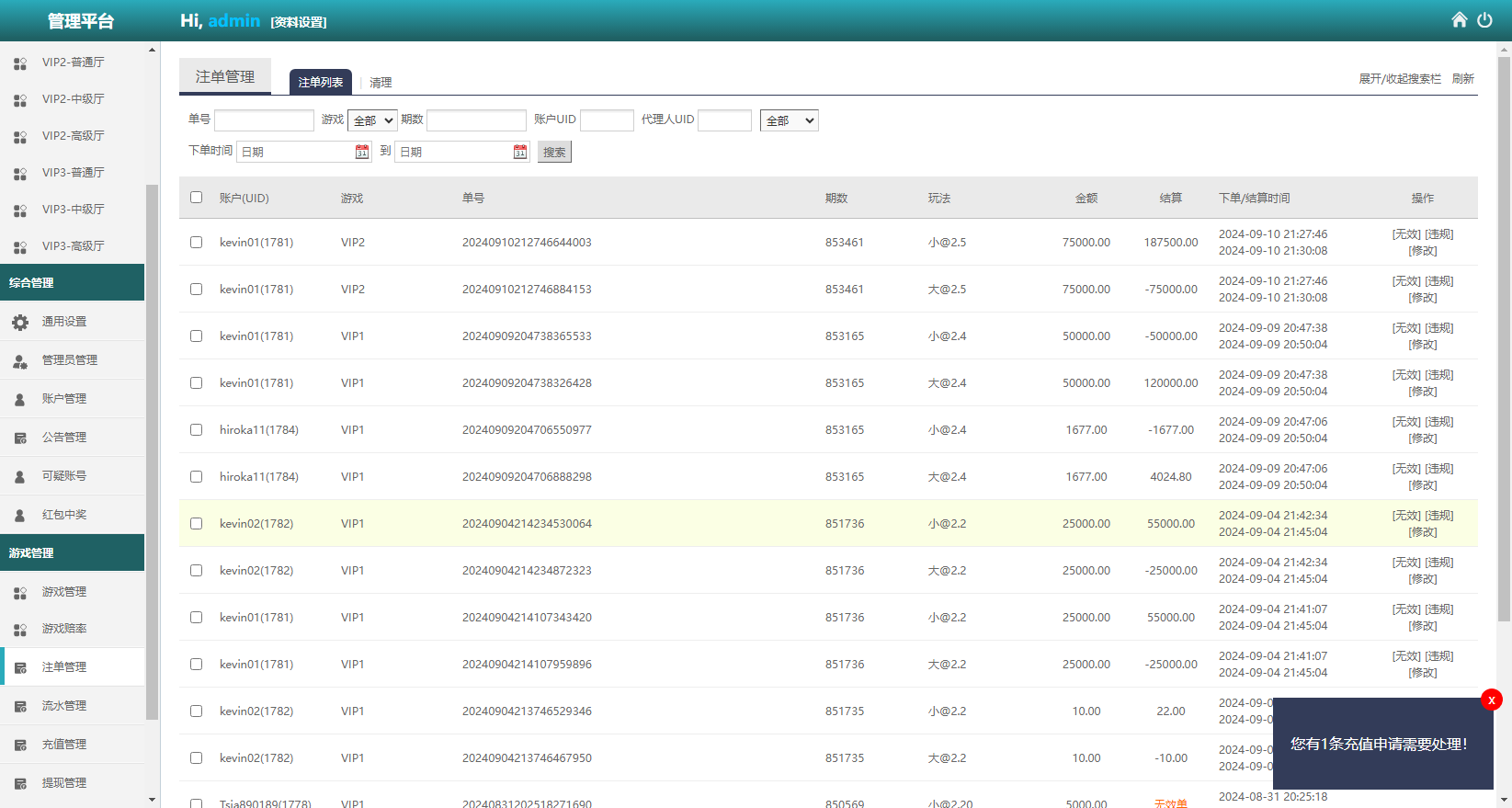Close the recharge notification with red X
The width and height of the screenshot is (1512, 808).
tap(1491, 700)
